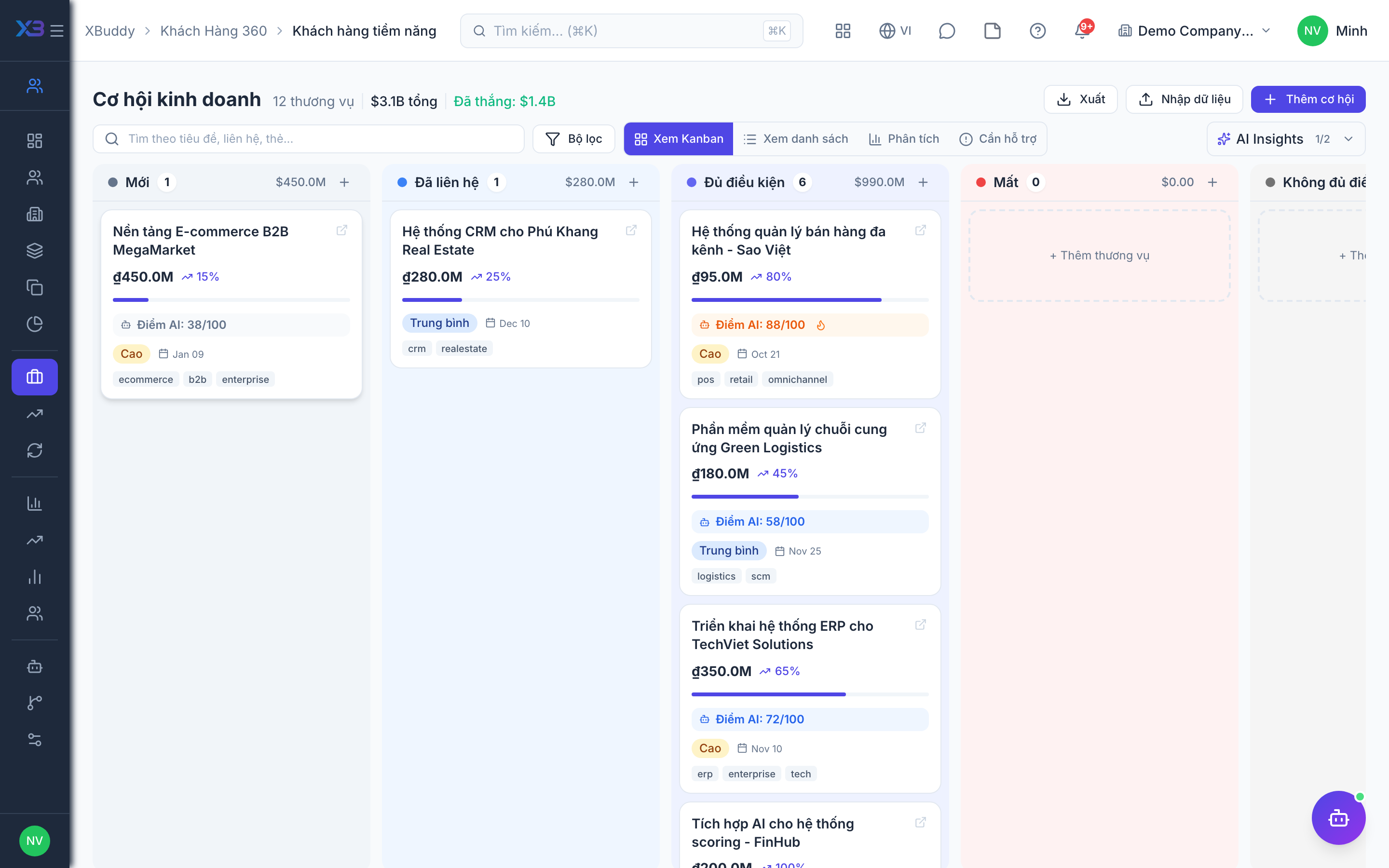Open external link on Green Logistics card
This screenshot has height=868, width=1389.
920,428
